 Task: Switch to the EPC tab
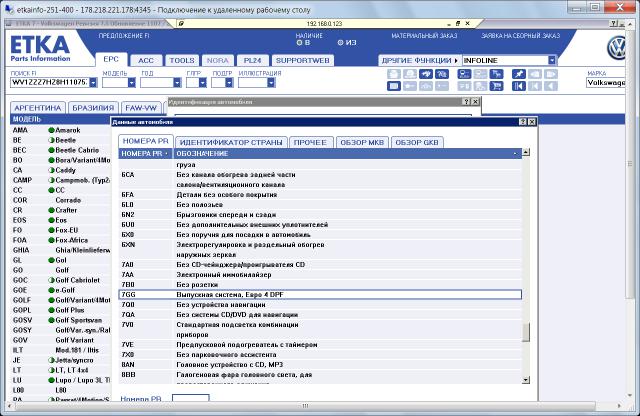pyautogui.click(x=111, y=60)
